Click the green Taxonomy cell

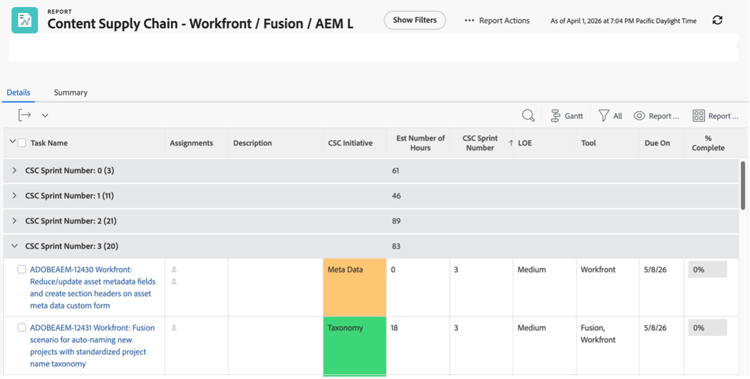click(355, 346)
